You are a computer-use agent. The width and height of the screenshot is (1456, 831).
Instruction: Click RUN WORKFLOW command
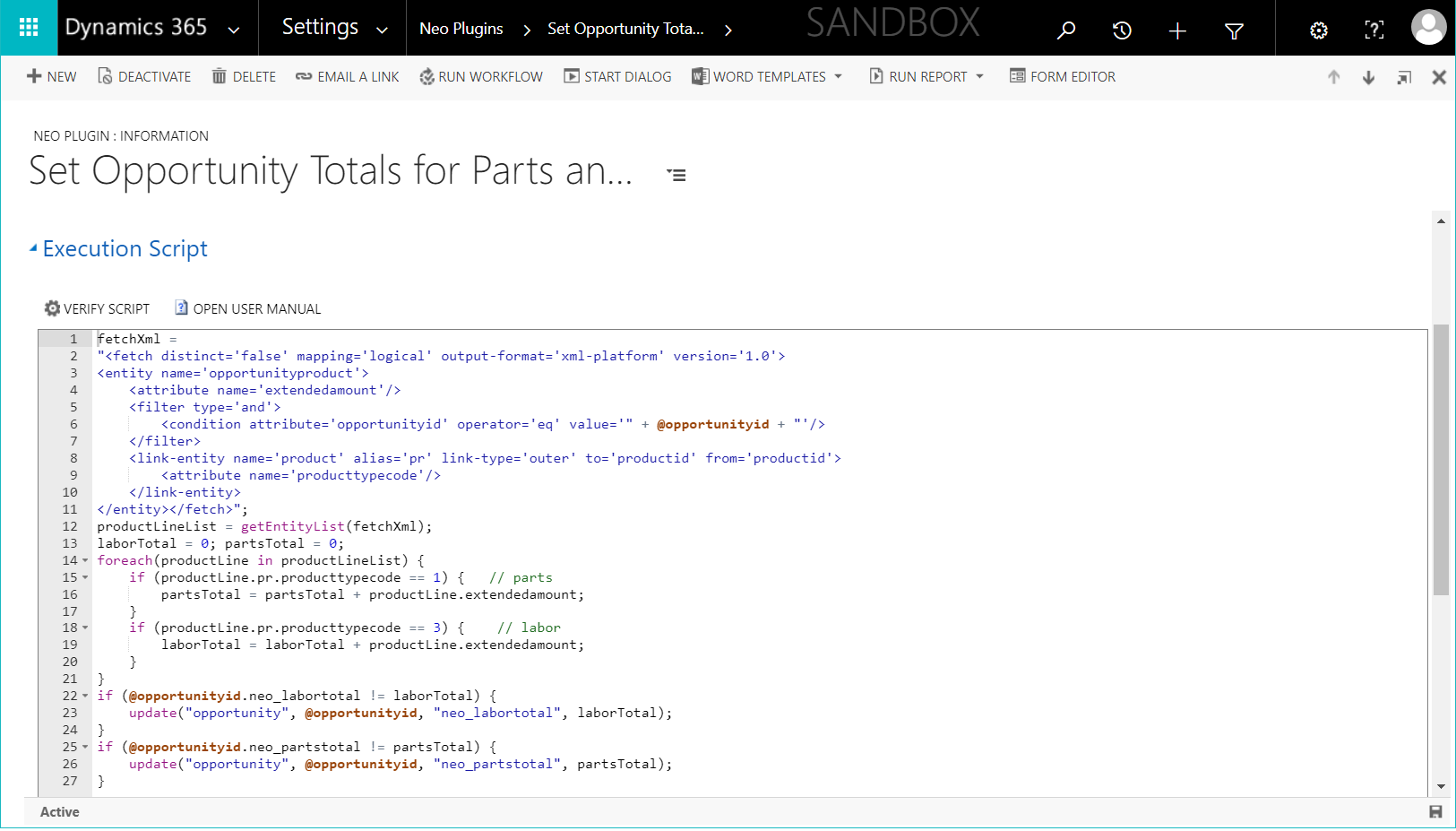[481, 76]
